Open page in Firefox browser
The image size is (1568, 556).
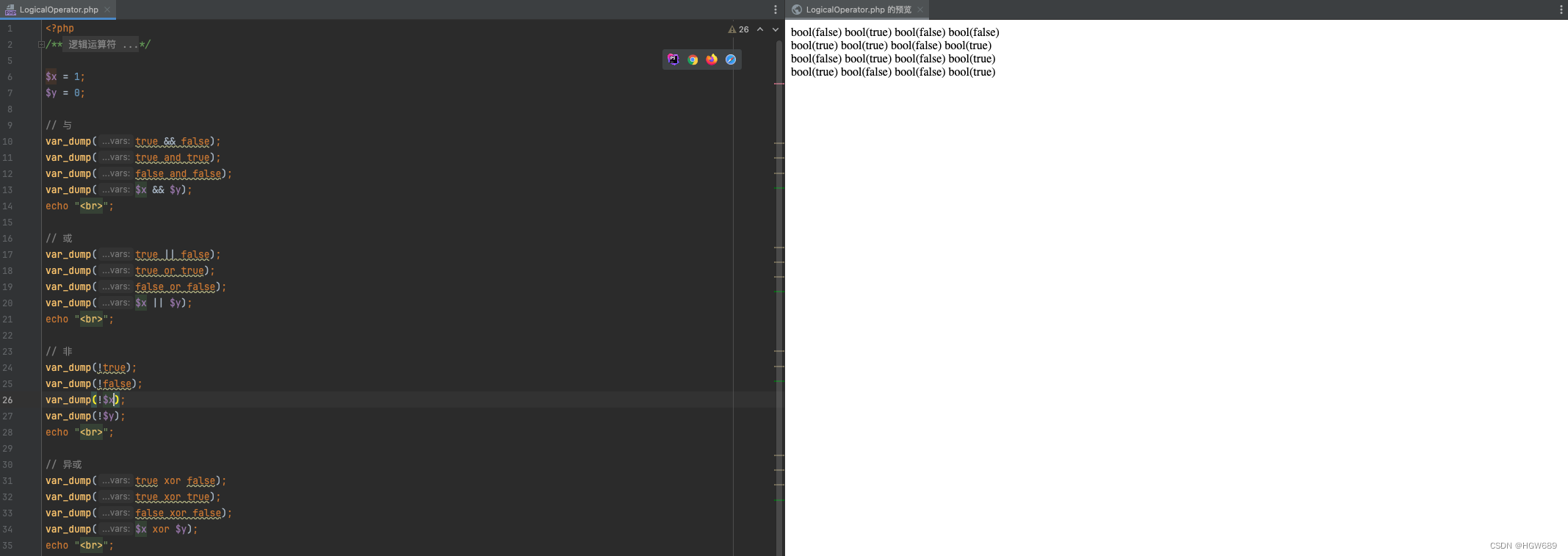pyautogui.click(x=712, y=59)
